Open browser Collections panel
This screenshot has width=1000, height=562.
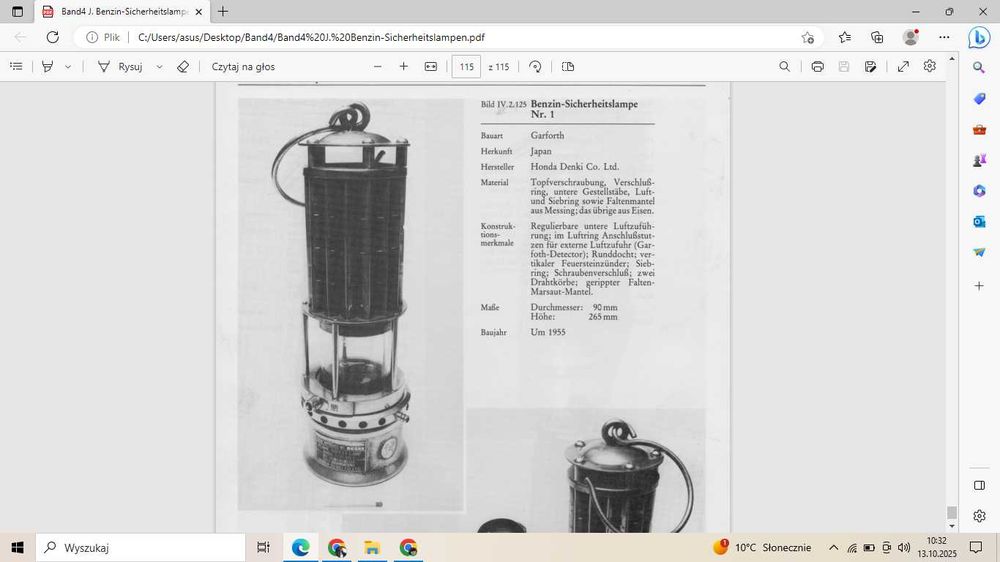click(878, 37)
